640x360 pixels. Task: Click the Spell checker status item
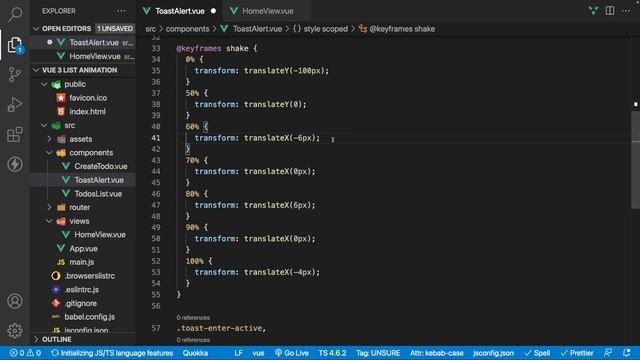(537, 353)
